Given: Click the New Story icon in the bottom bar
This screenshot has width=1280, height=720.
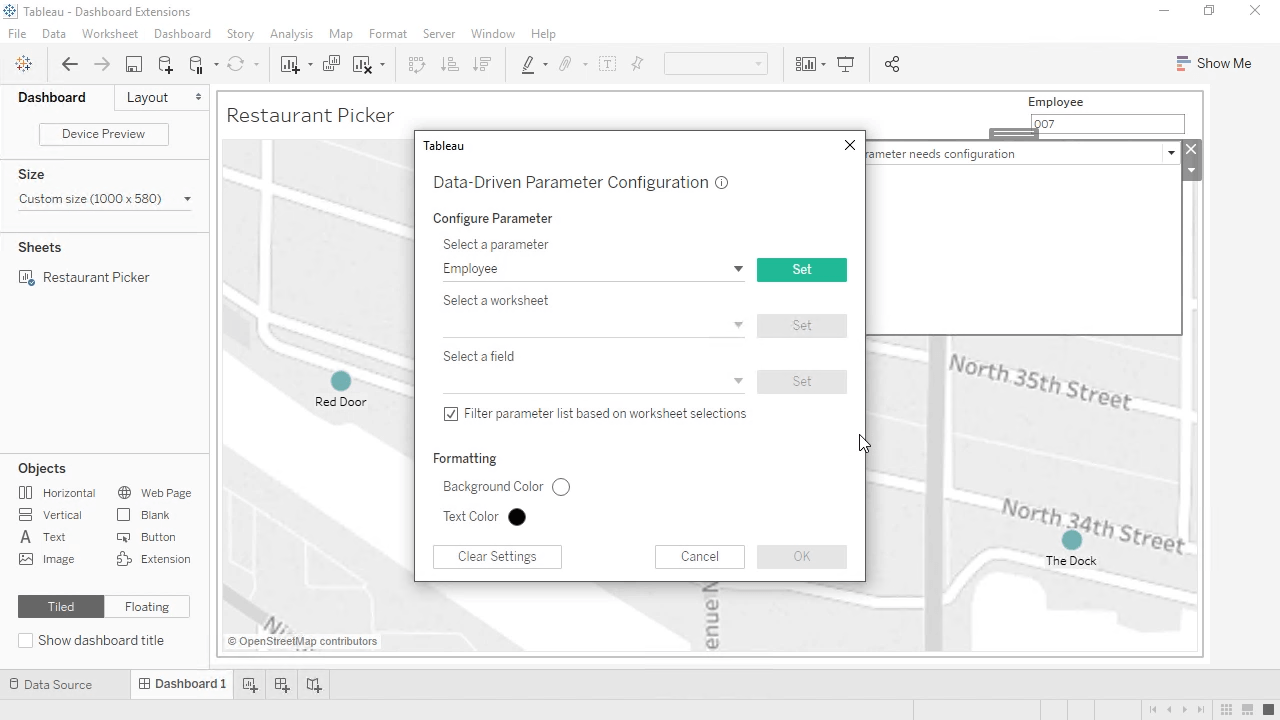Looking at the screenshot, I should (x=314, y=684).
